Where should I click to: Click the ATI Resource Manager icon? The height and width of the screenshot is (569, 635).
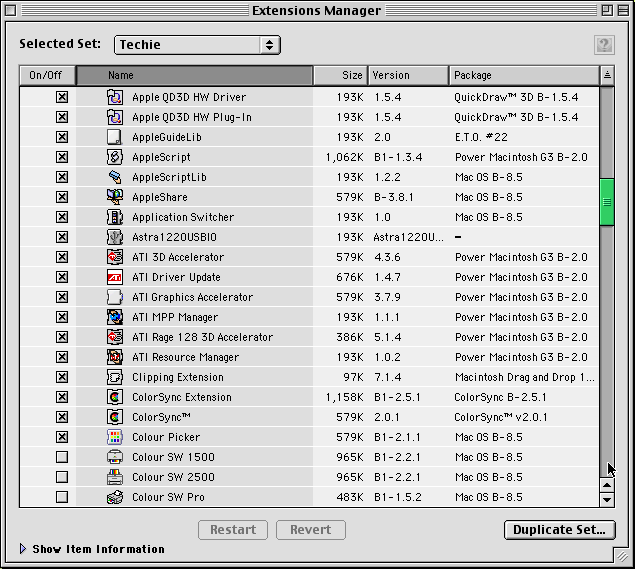[x=115, y=357]
